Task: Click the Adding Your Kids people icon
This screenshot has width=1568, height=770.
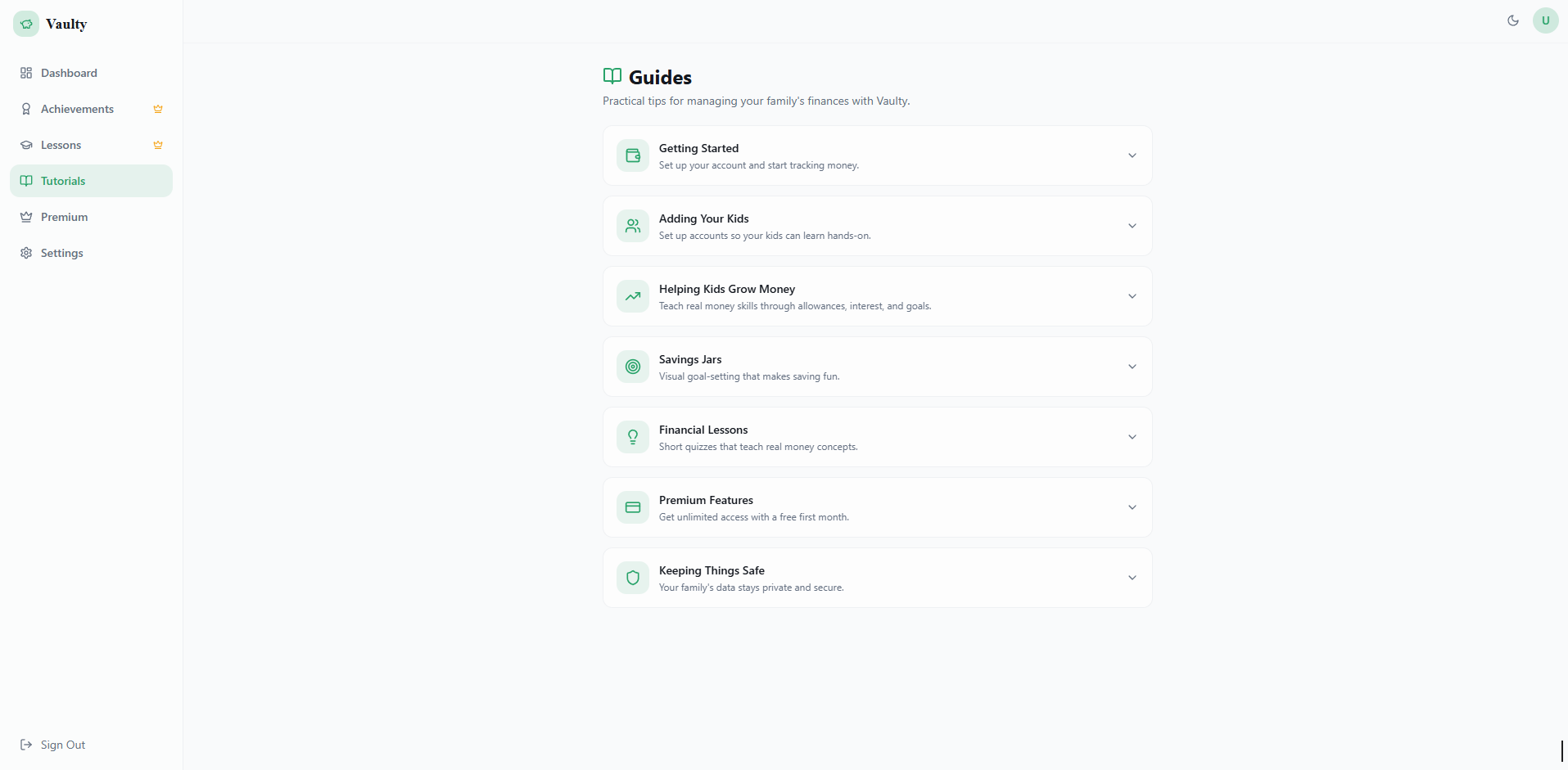Action: coord(632,225)
